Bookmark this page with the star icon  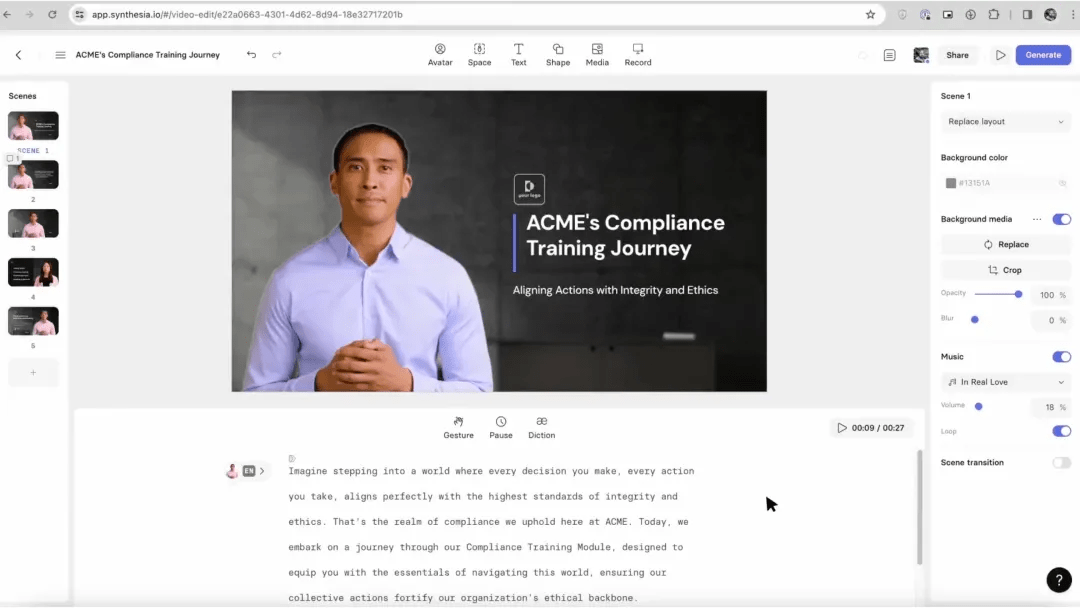[870, 14]
